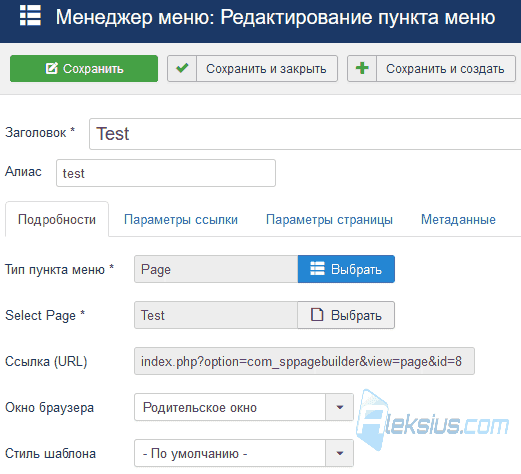Open the Окно браузера dropdown
Screen dimensions: 521x474
(244, 407)
